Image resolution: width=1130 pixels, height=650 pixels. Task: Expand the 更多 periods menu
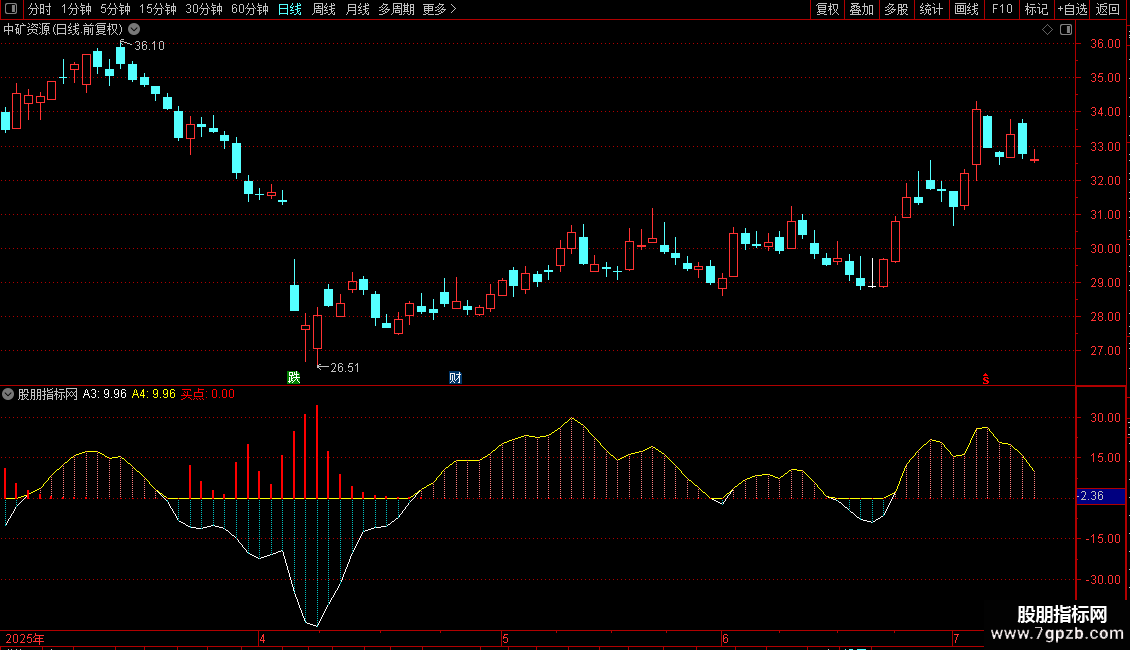440,9
